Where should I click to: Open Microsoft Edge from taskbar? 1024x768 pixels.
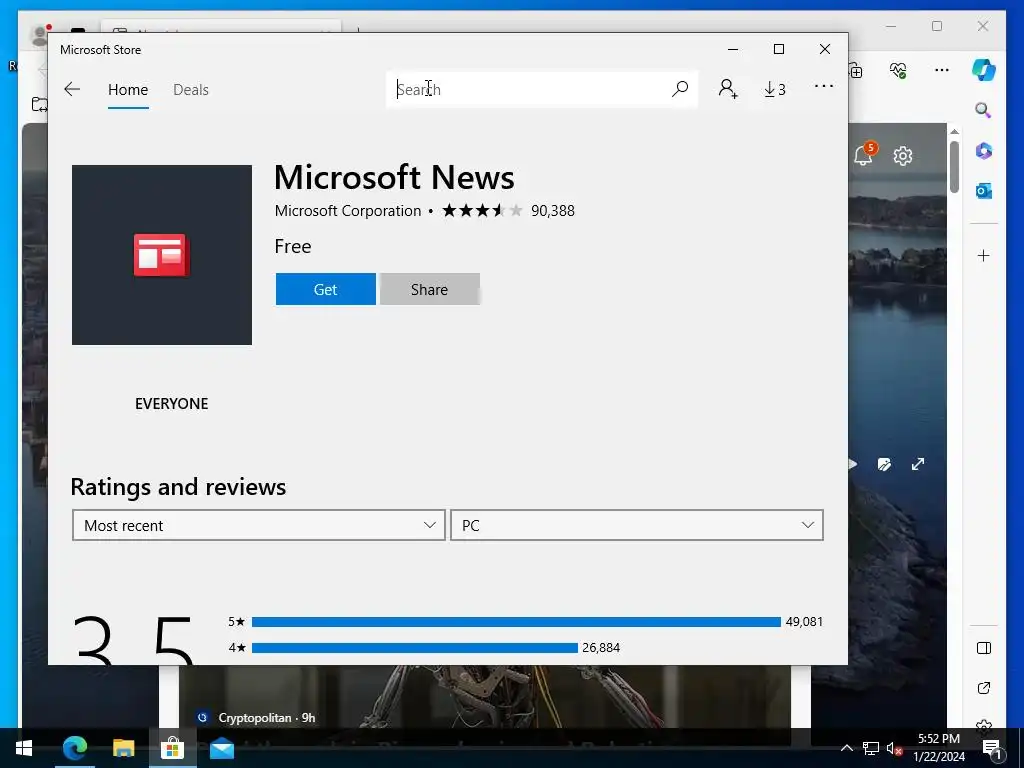click(74, 748)
